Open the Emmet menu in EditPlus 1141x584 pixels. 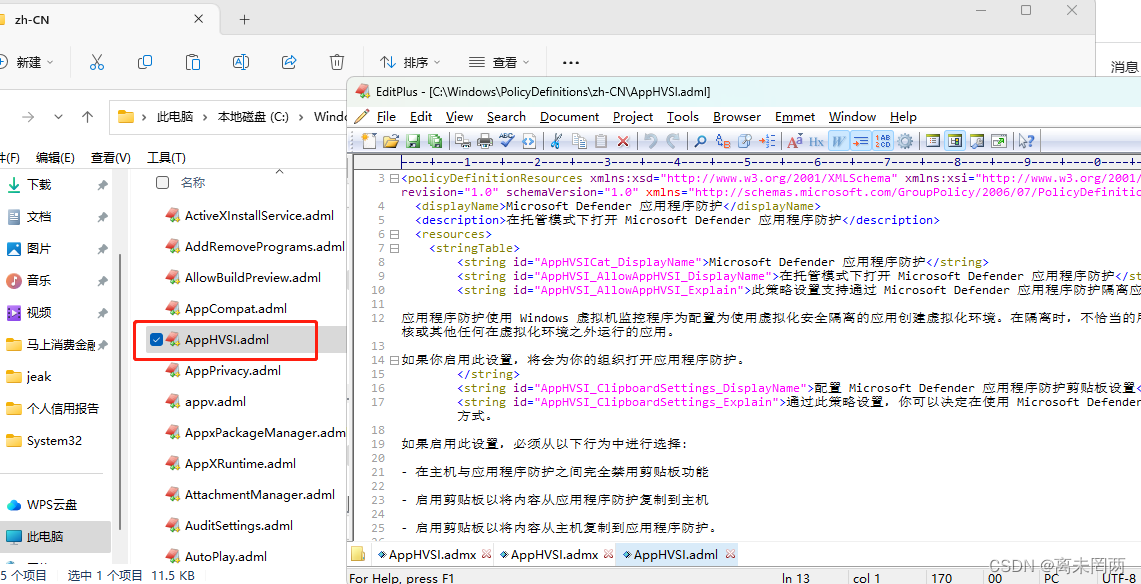point(795,116)
